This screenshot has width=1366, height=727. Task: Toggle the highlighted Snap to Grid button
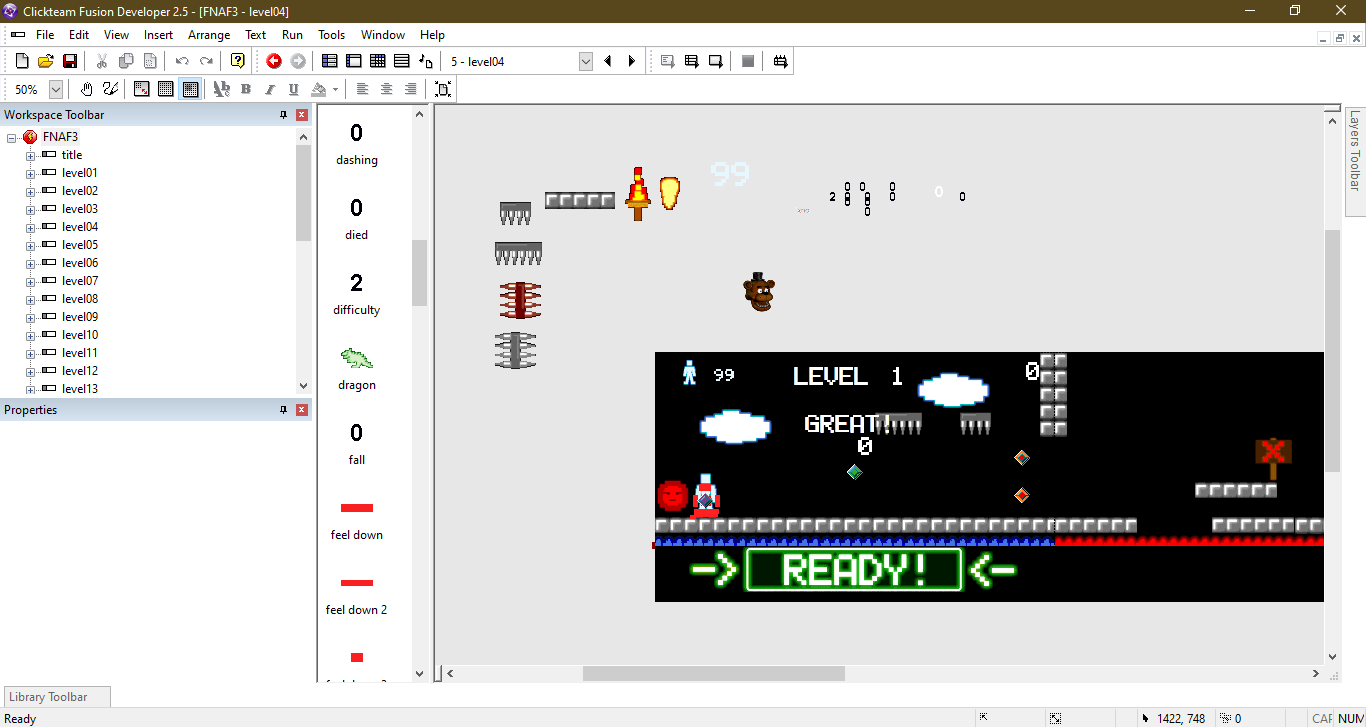coord(190,89)
